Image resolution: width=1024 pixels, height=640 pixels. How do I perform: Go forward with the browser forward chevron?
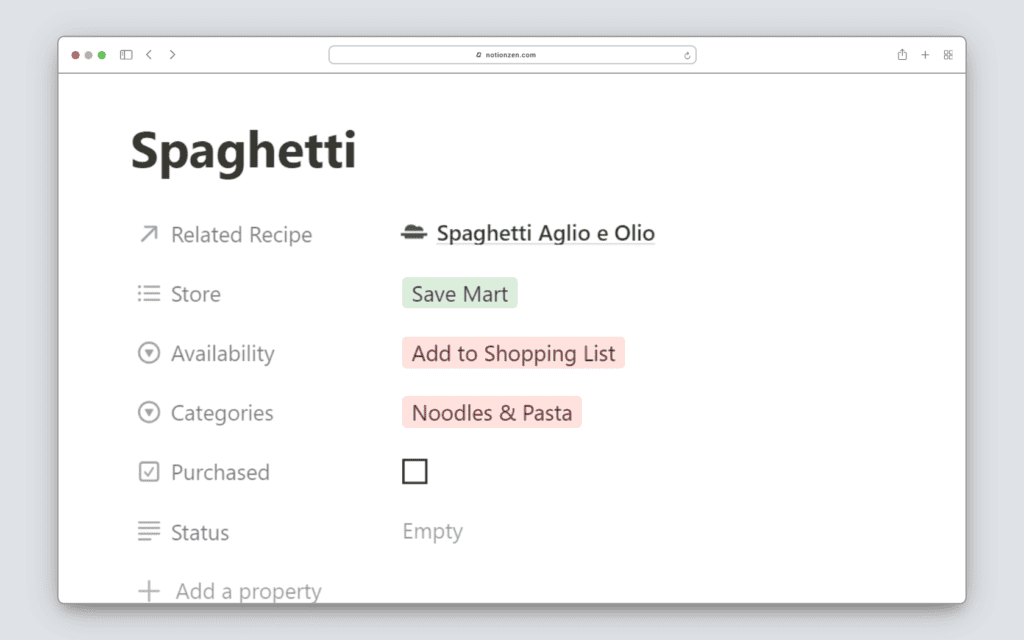[x=172, y=55]
